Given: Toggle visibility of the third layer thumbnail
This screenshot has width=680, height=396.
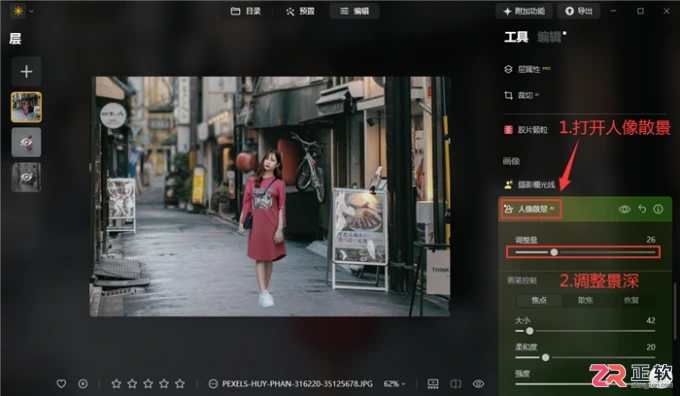Looking at the screenshot, I should [x=26, y=177].
